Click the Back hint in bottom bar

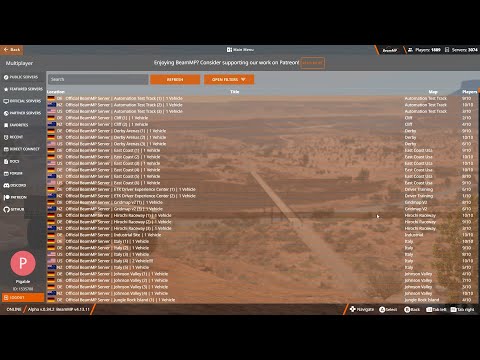tap(412, 310)
